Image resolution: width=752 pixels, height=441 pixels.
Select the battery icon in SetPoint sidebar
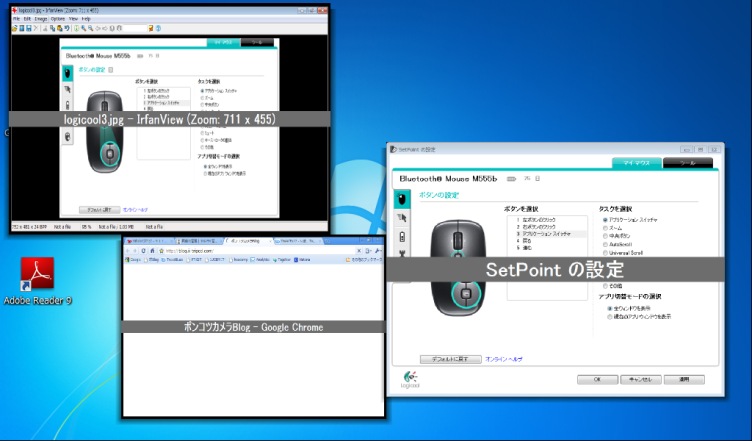click(402, 236)
